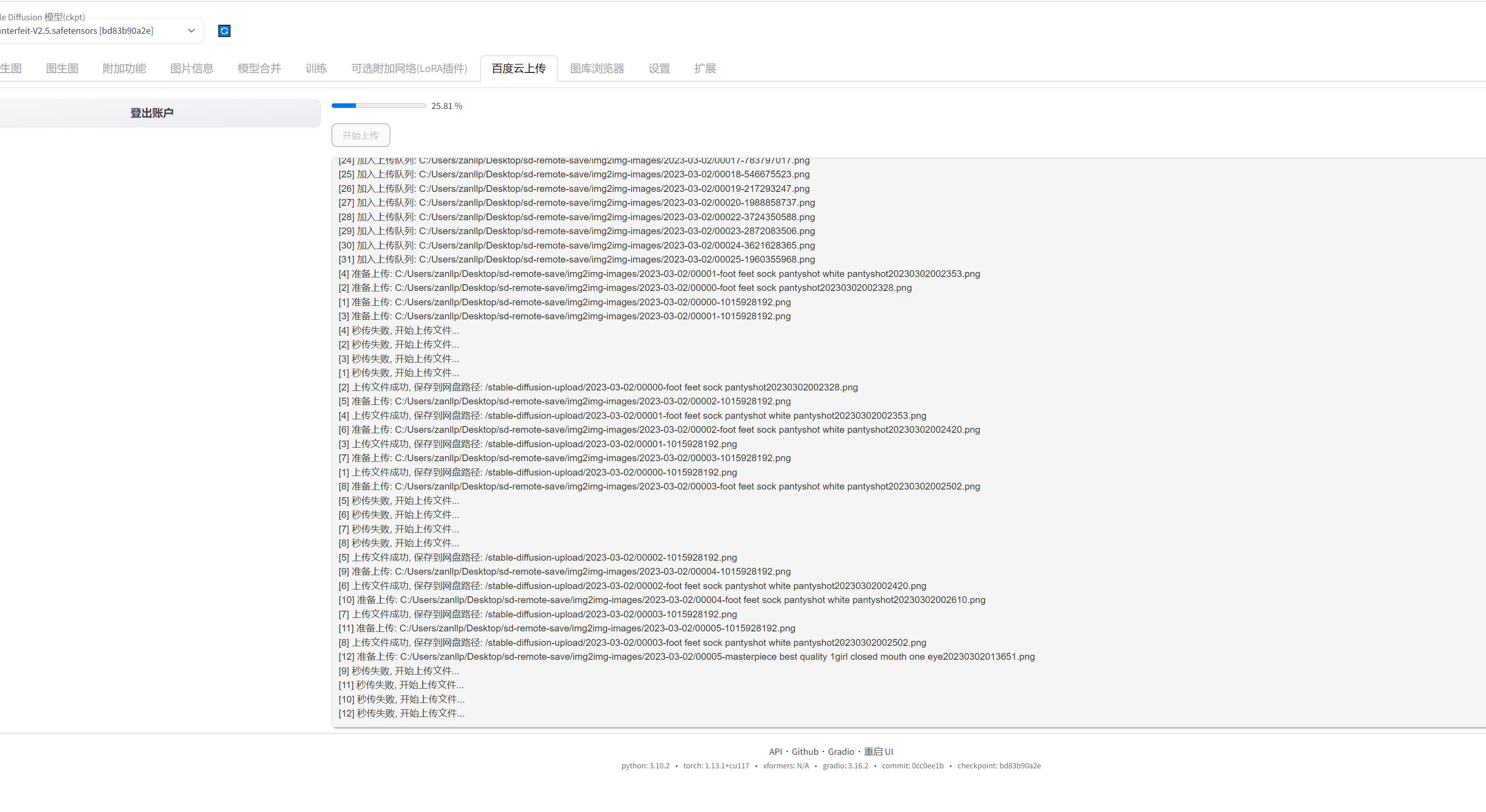Select the LoRA插件 additional networks tab
Viewport: 1486px width, 812px height.
(x=409, y=68)
